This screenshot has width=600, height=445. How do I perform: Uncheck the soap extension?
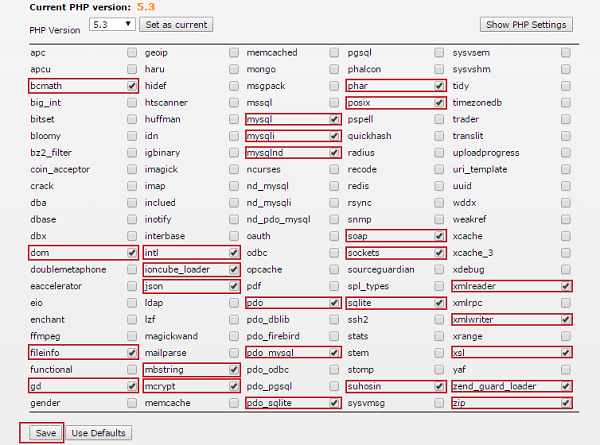point(439,236)
